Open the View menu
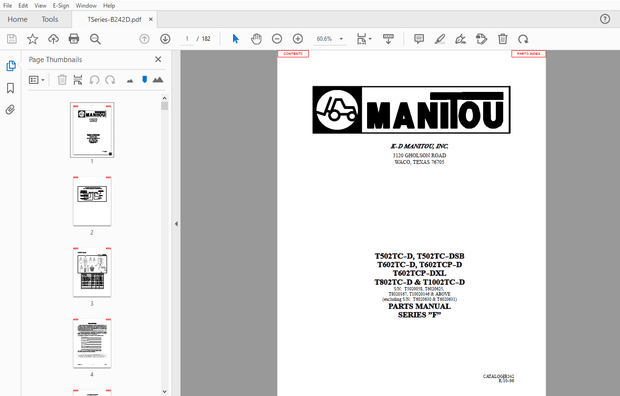Image resolution: width=620 pixels, height=396 pixels. (40, 6)
